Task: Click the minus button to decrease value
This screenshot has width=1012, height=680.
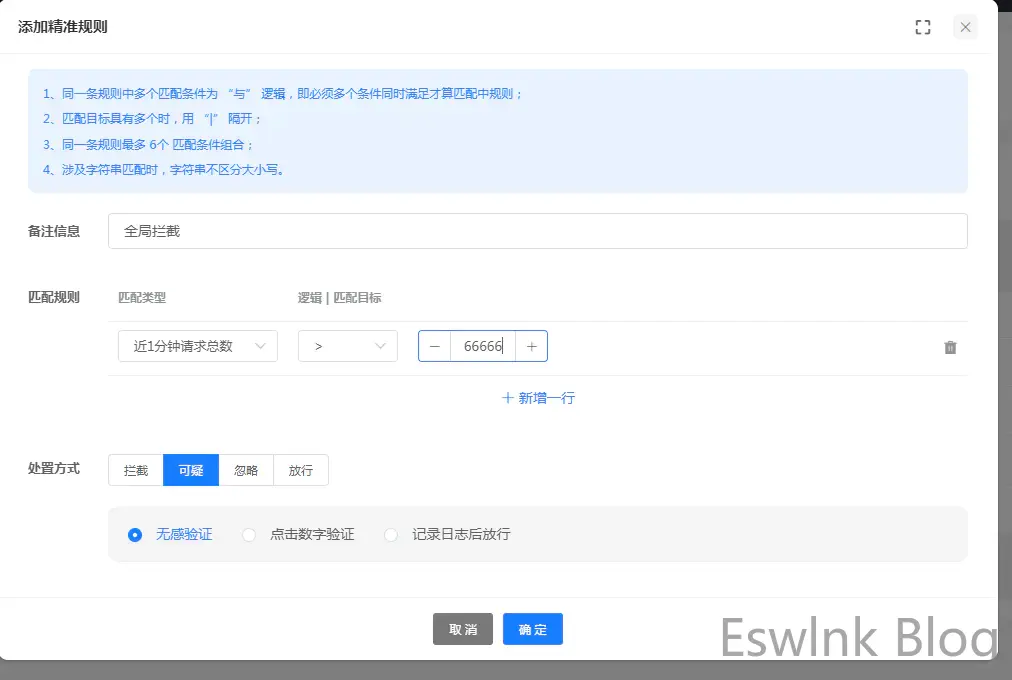Action: click(434, 346)
